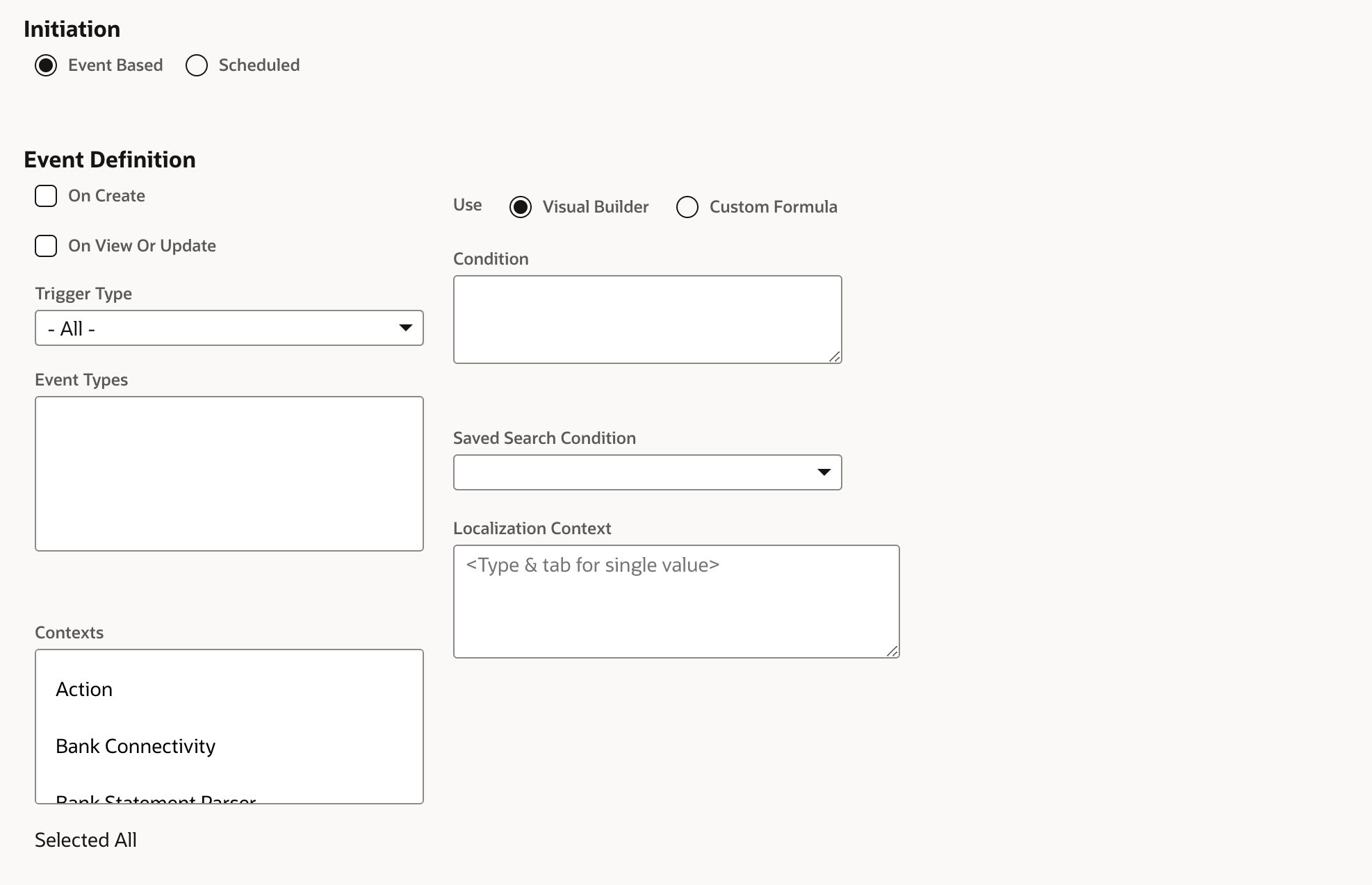Check the On View Or Update box
1372x885 pixels.
pos(46,246)
